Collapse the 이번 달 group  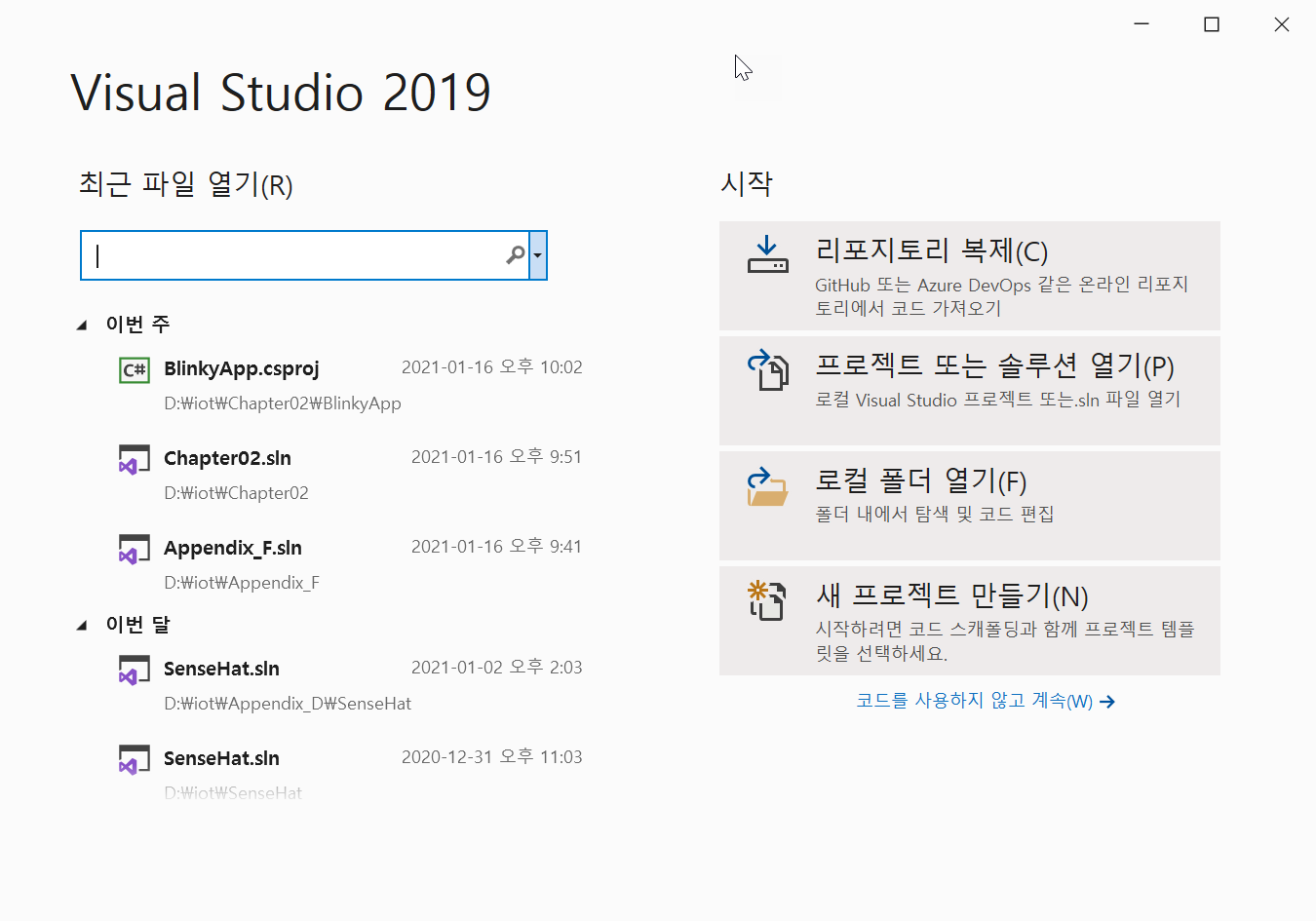coord(82,626)
